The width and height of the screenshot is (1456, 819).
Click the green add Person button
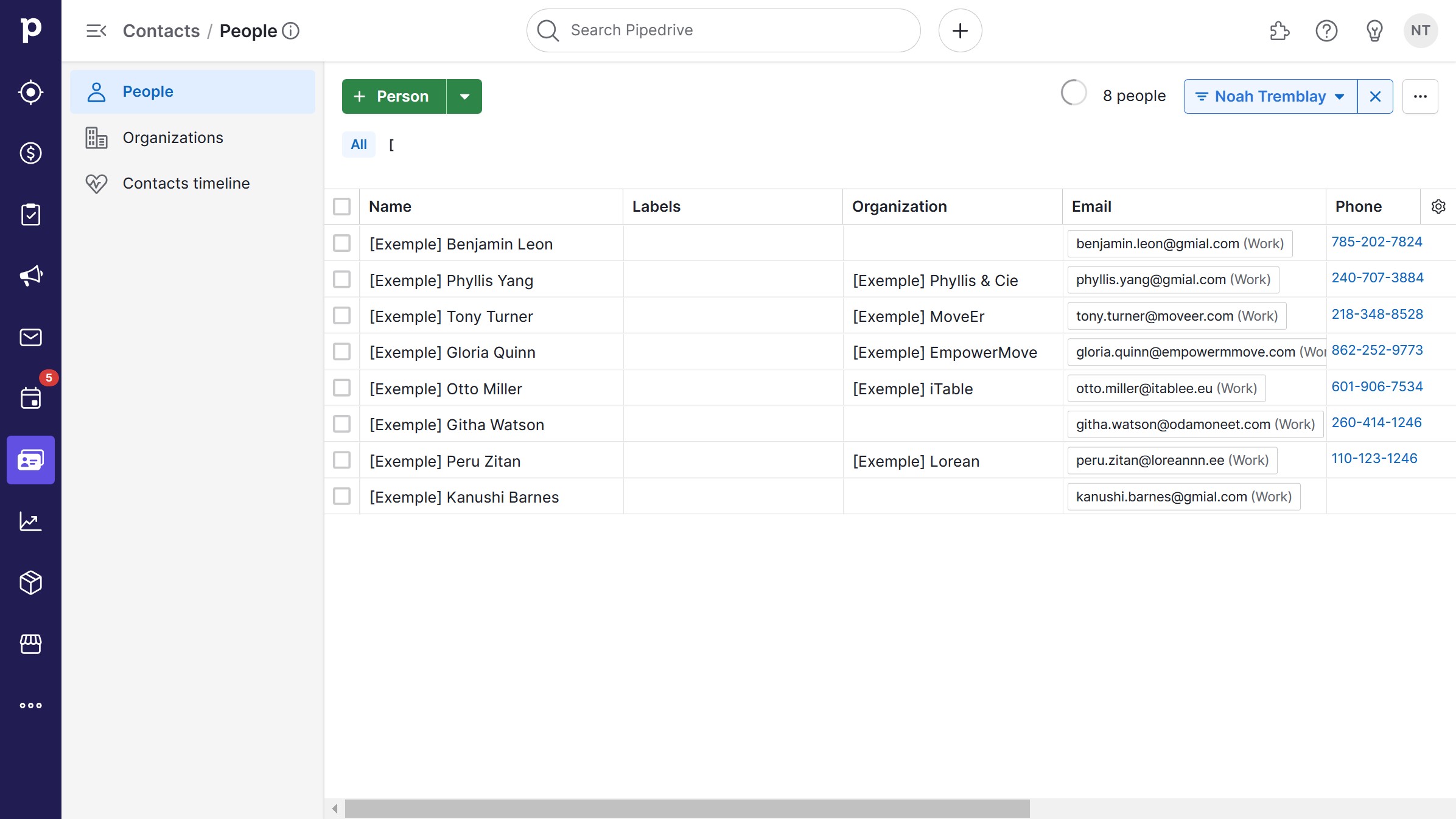394,96
